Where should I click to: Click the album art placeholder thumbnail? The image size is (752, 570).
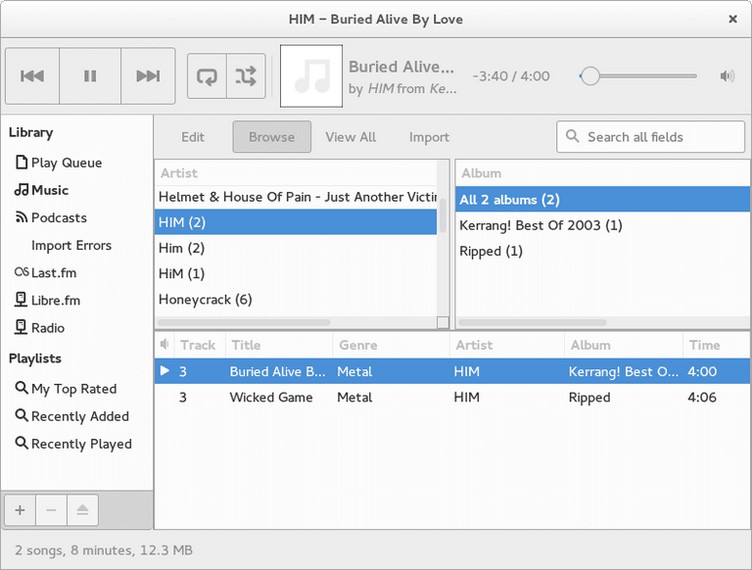click(x=311, y=76)
